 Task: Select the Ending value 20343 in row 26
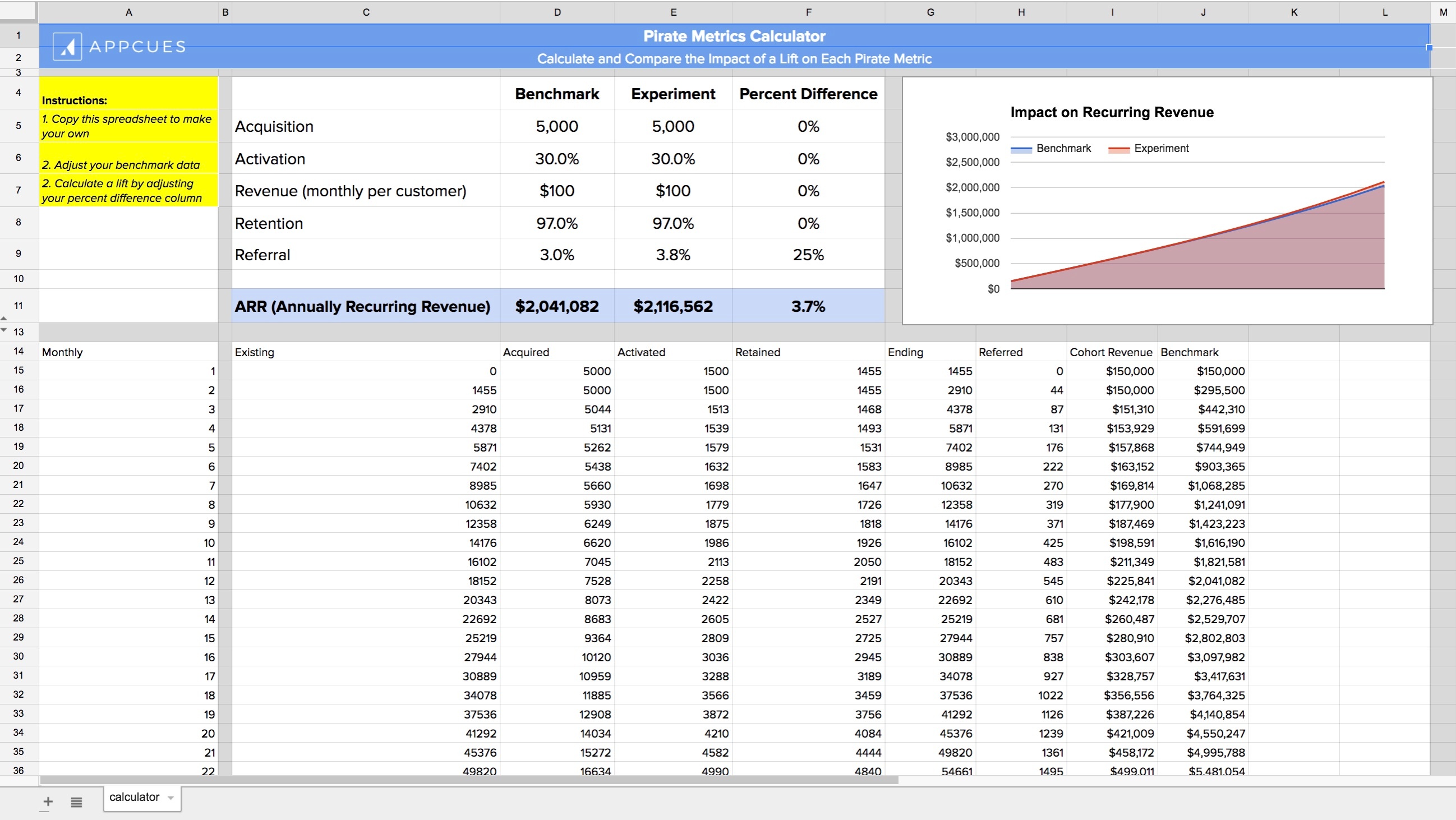(930, 581)
